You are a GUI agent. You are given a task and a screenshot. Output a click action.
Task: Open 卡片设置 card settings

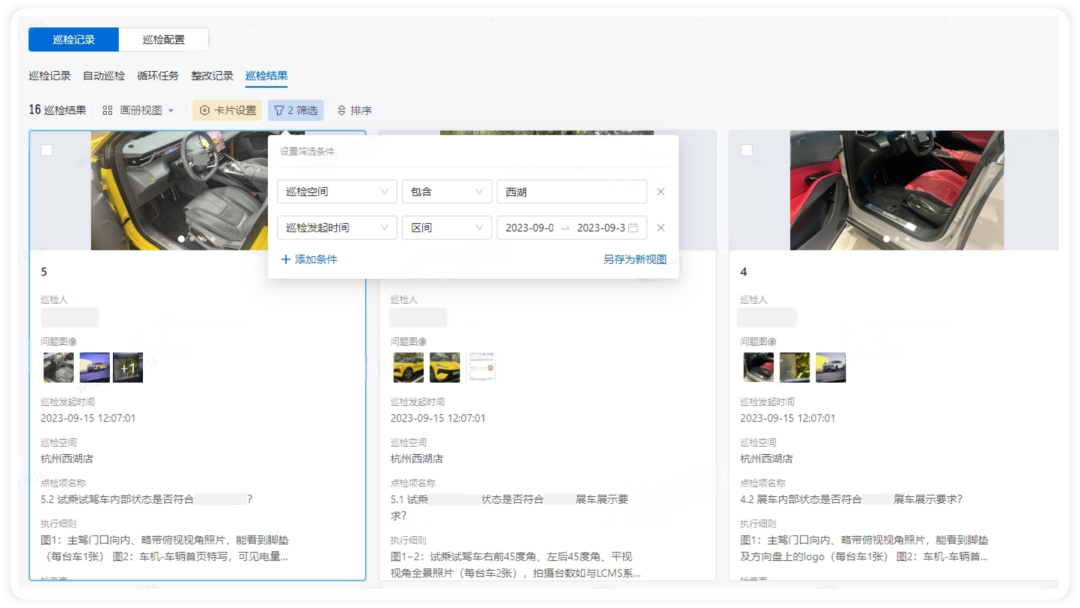click(x=227, y=110)
